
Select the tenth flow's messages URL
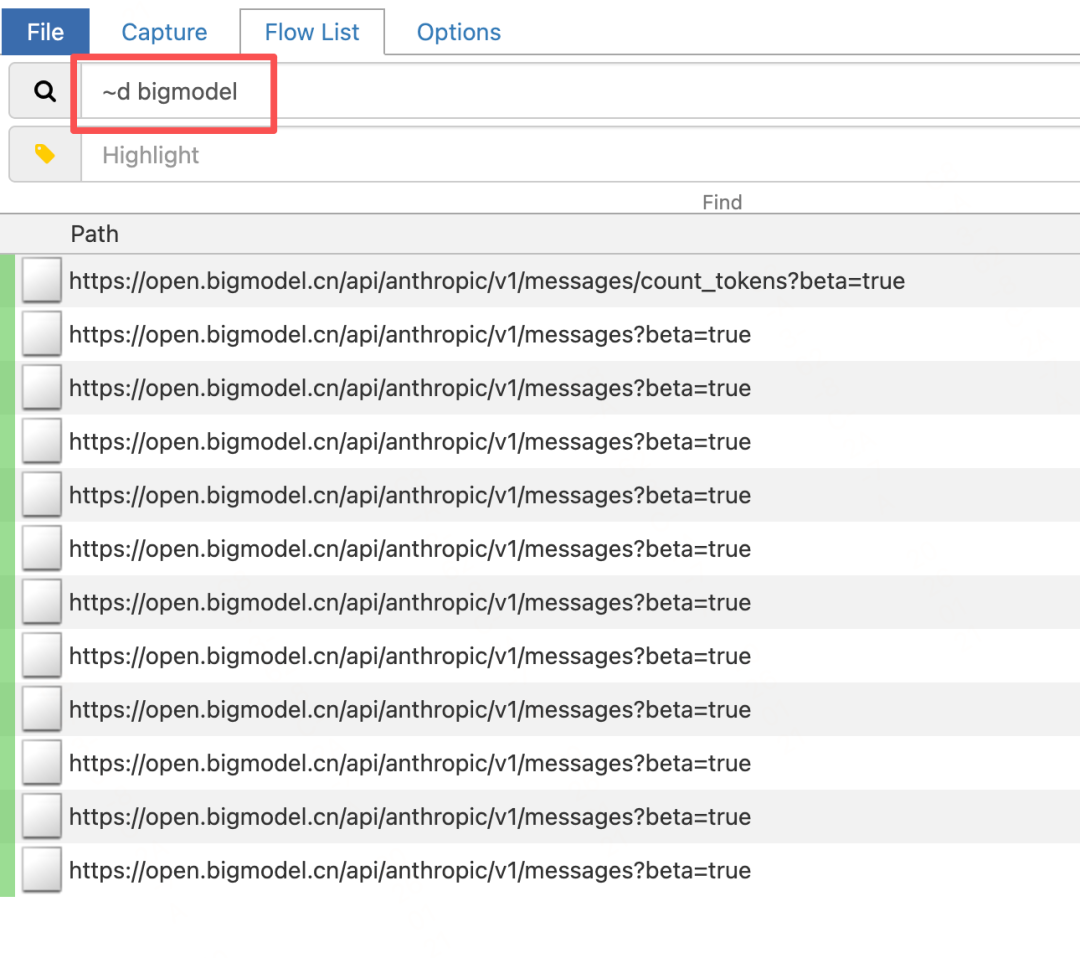[x=410, y=763]
